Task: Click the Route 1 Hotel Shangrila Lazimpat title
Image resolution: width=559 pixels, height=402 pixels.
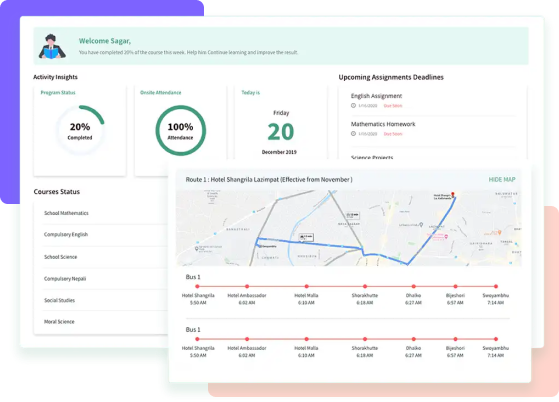Action: (x=269, y=180)
